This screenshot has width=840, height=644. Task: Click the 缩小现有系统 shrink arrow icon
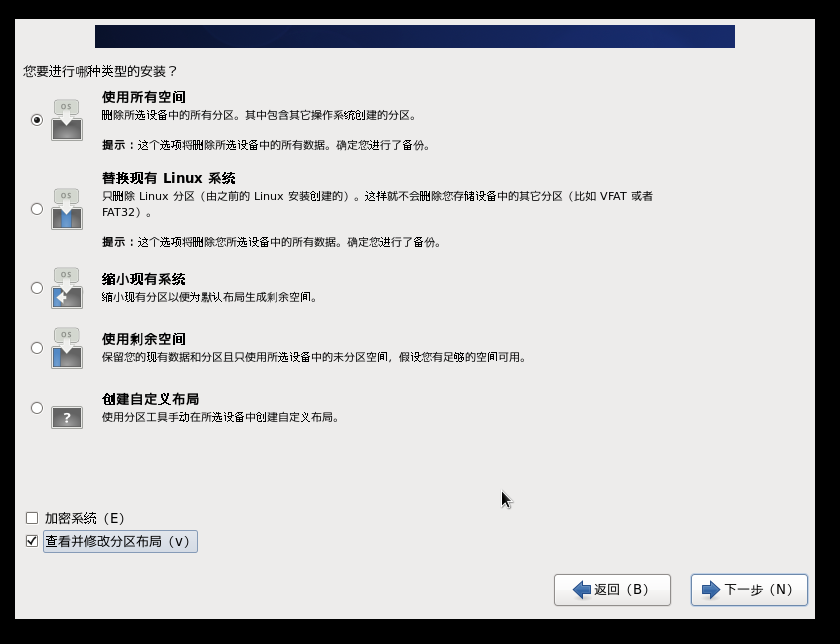pyautogui.click(x=67, y=288)
